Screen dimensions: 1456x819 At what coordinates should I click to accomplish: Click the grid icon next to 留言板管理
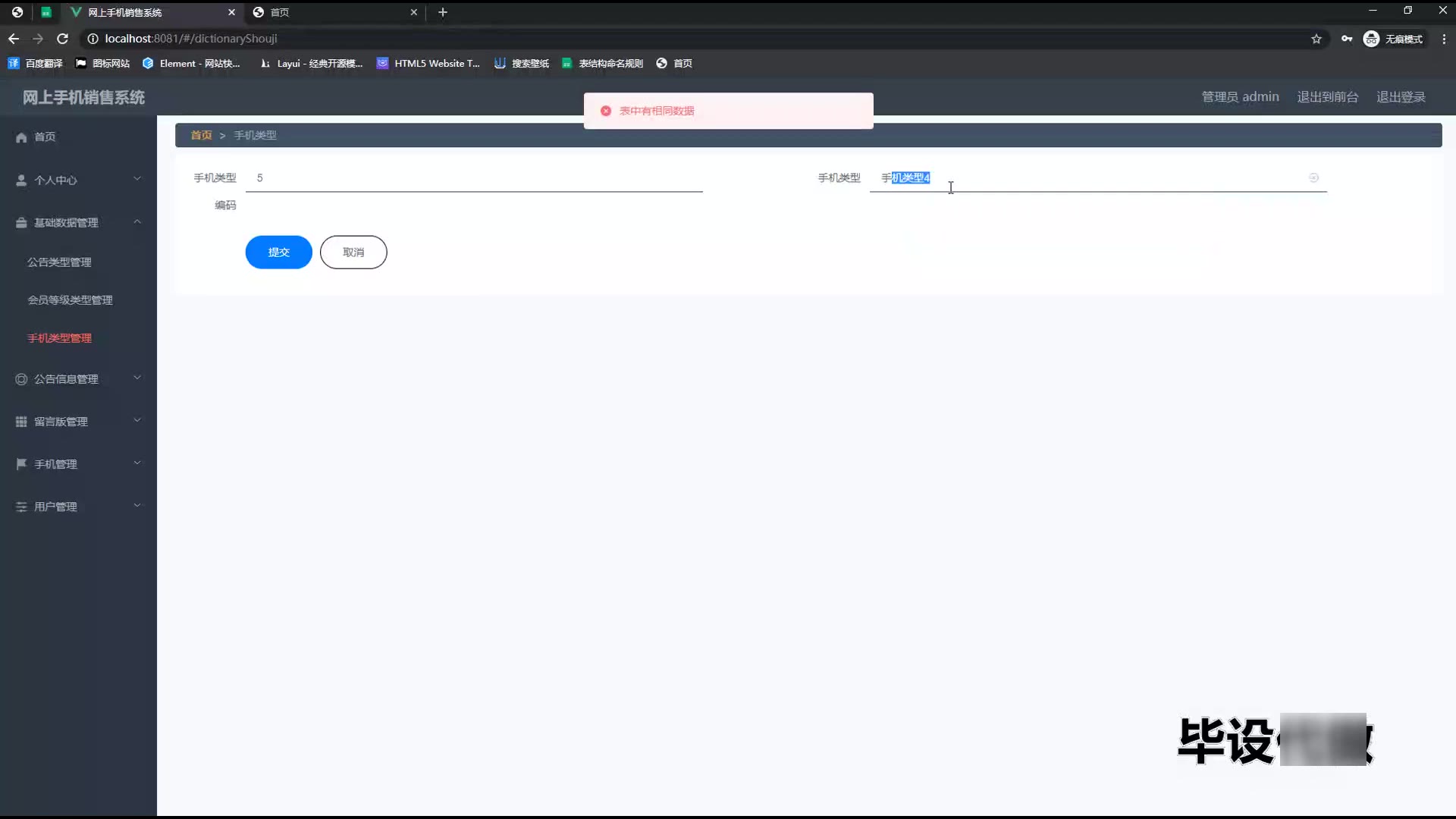pos(21,422)
